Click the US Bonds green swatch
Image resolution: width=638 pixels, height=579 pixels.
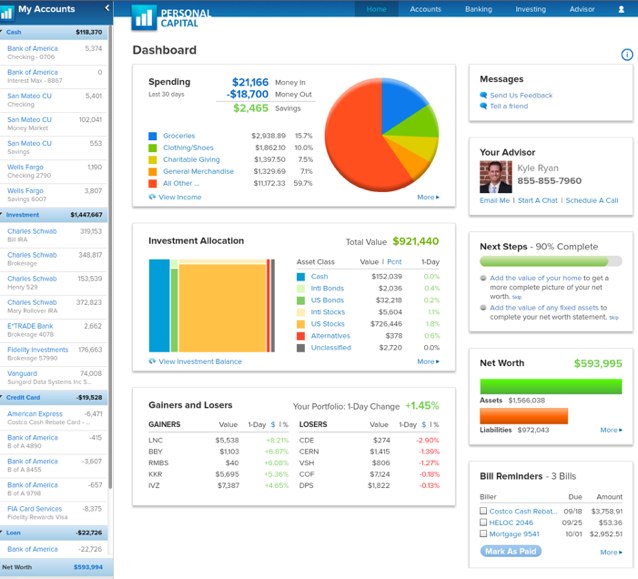(301, 300)
